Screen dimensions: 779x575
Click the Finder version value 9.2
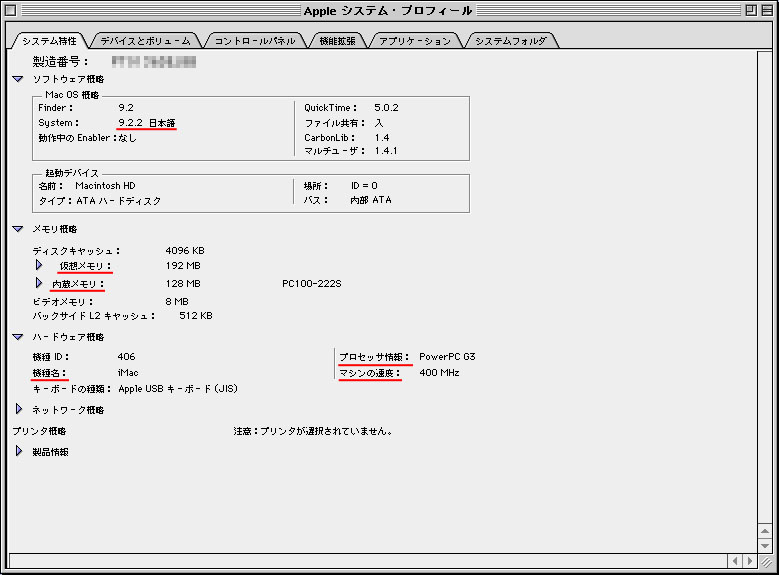(126, 108)
